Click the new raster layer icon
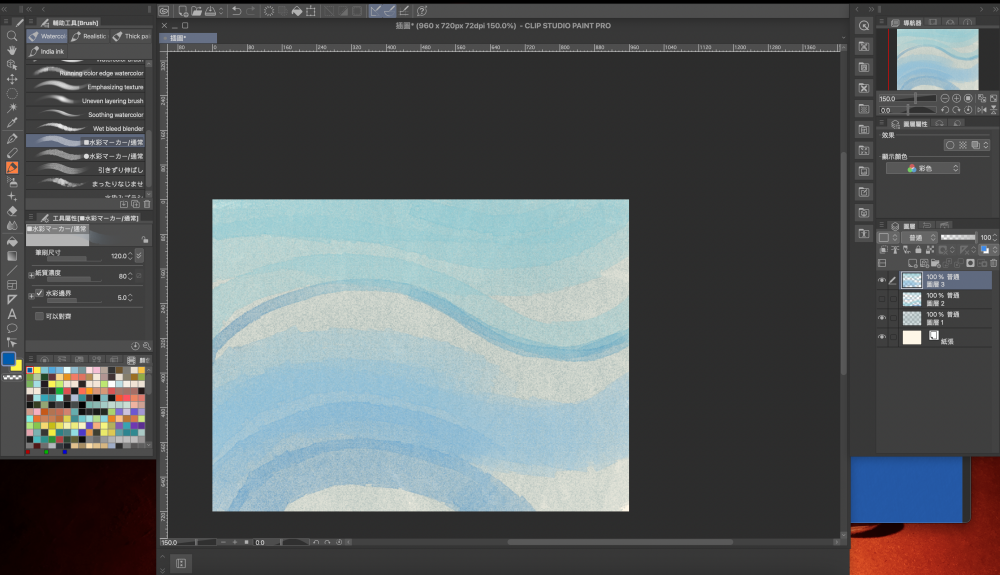 913,263
